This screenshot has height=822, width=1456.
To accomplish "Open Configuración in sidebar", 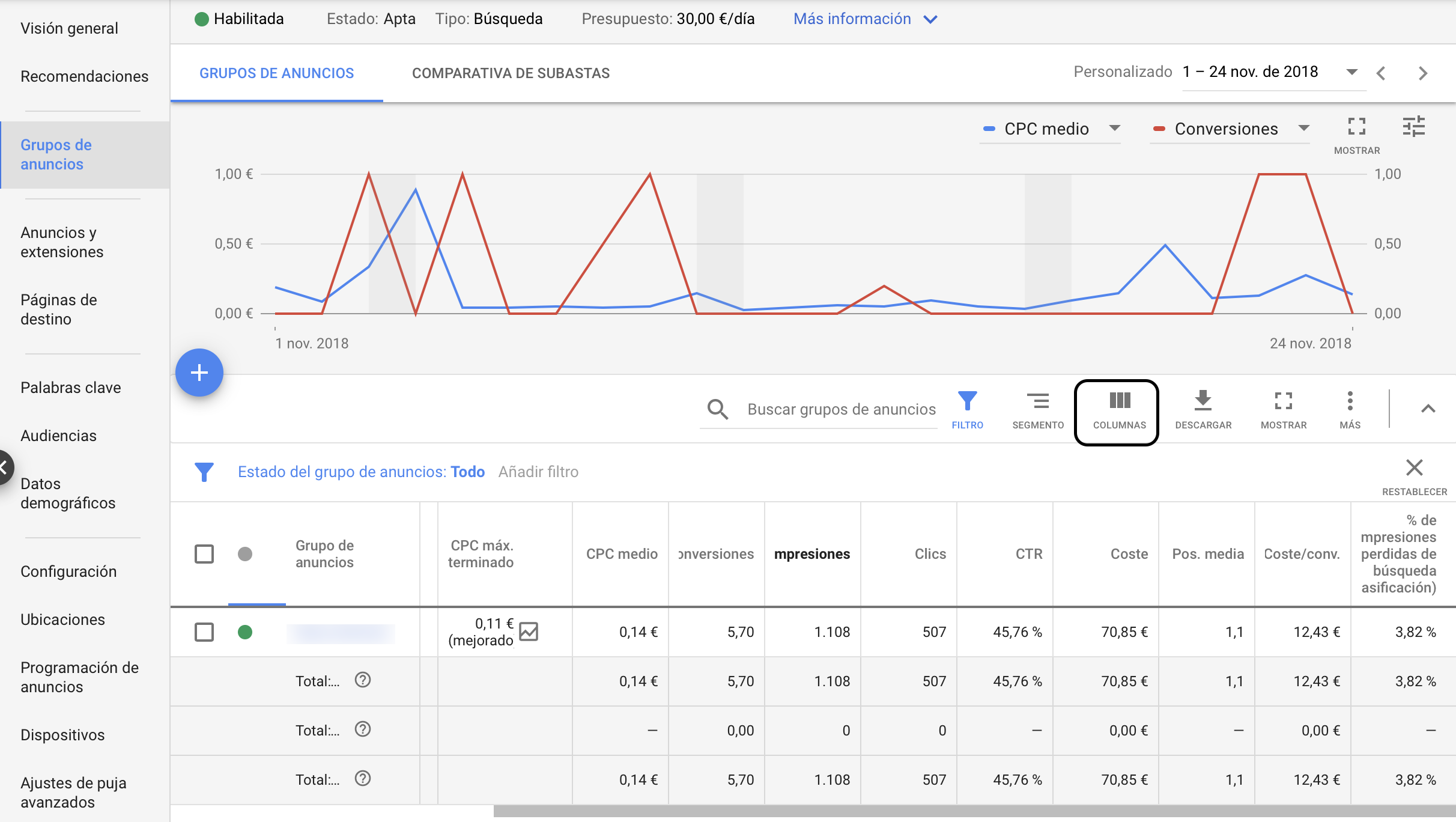I will coord(68,571).
